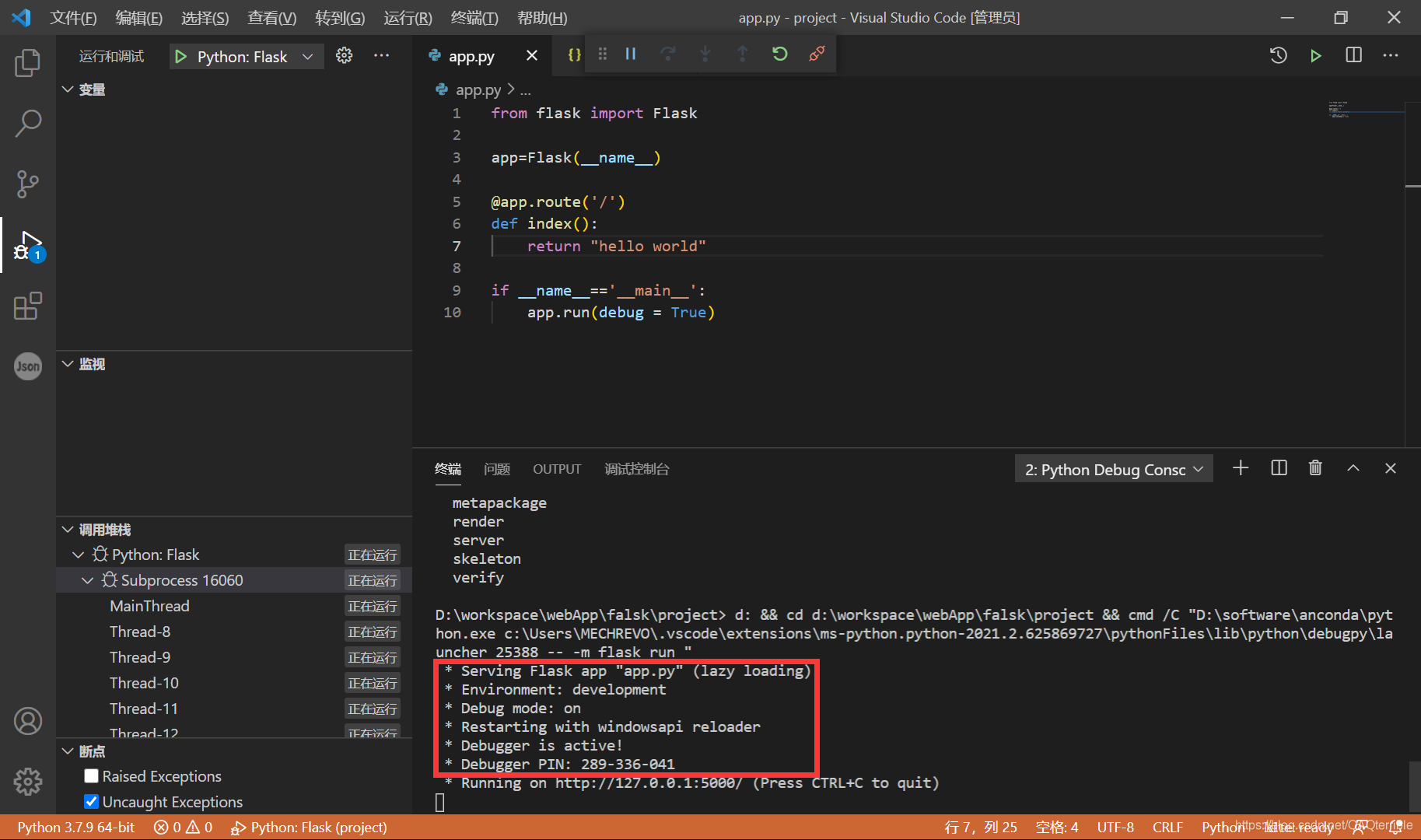The width and height of the screenshot is (1421, 840).
Task: Collapse the 变量 section
Action: 67,89
